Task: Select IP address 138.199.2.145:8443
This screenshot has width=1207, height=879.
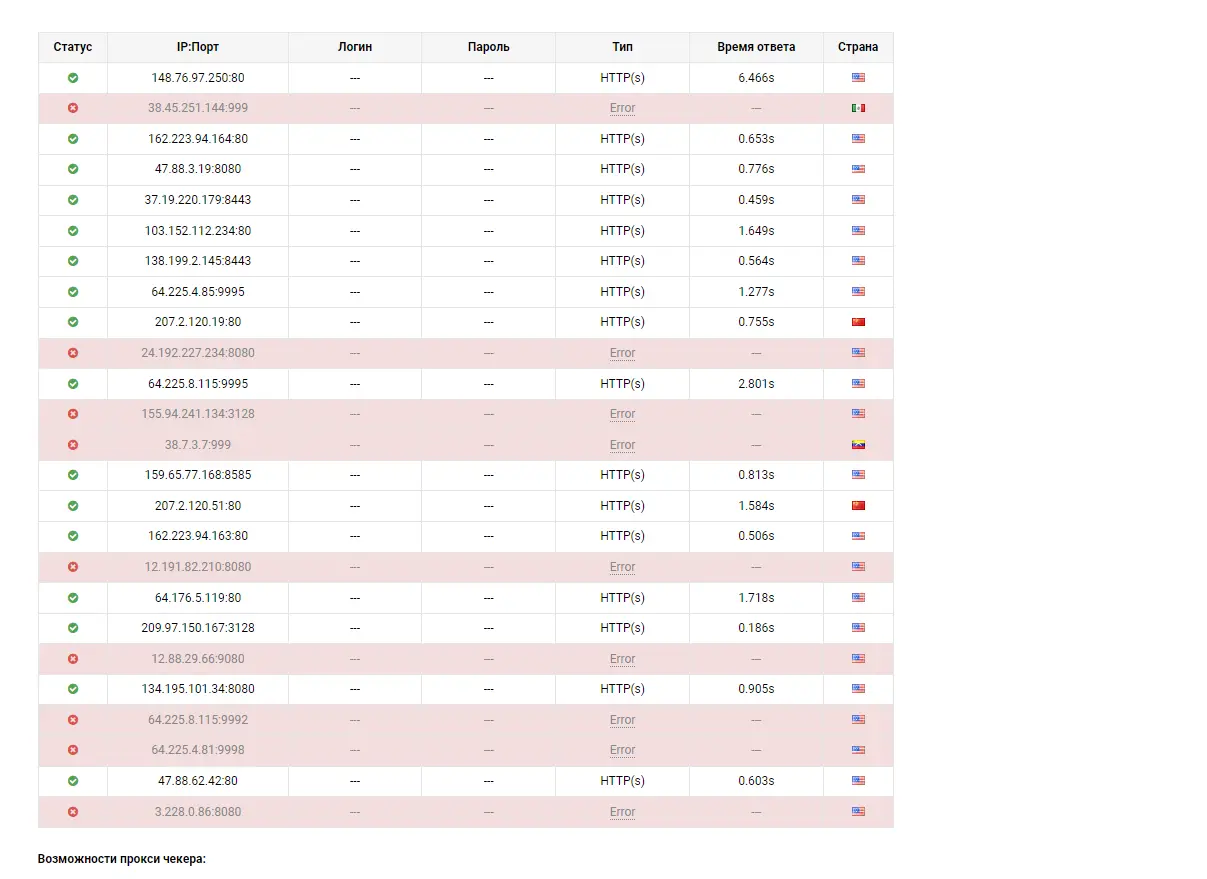Action: (x=198, y=261)
